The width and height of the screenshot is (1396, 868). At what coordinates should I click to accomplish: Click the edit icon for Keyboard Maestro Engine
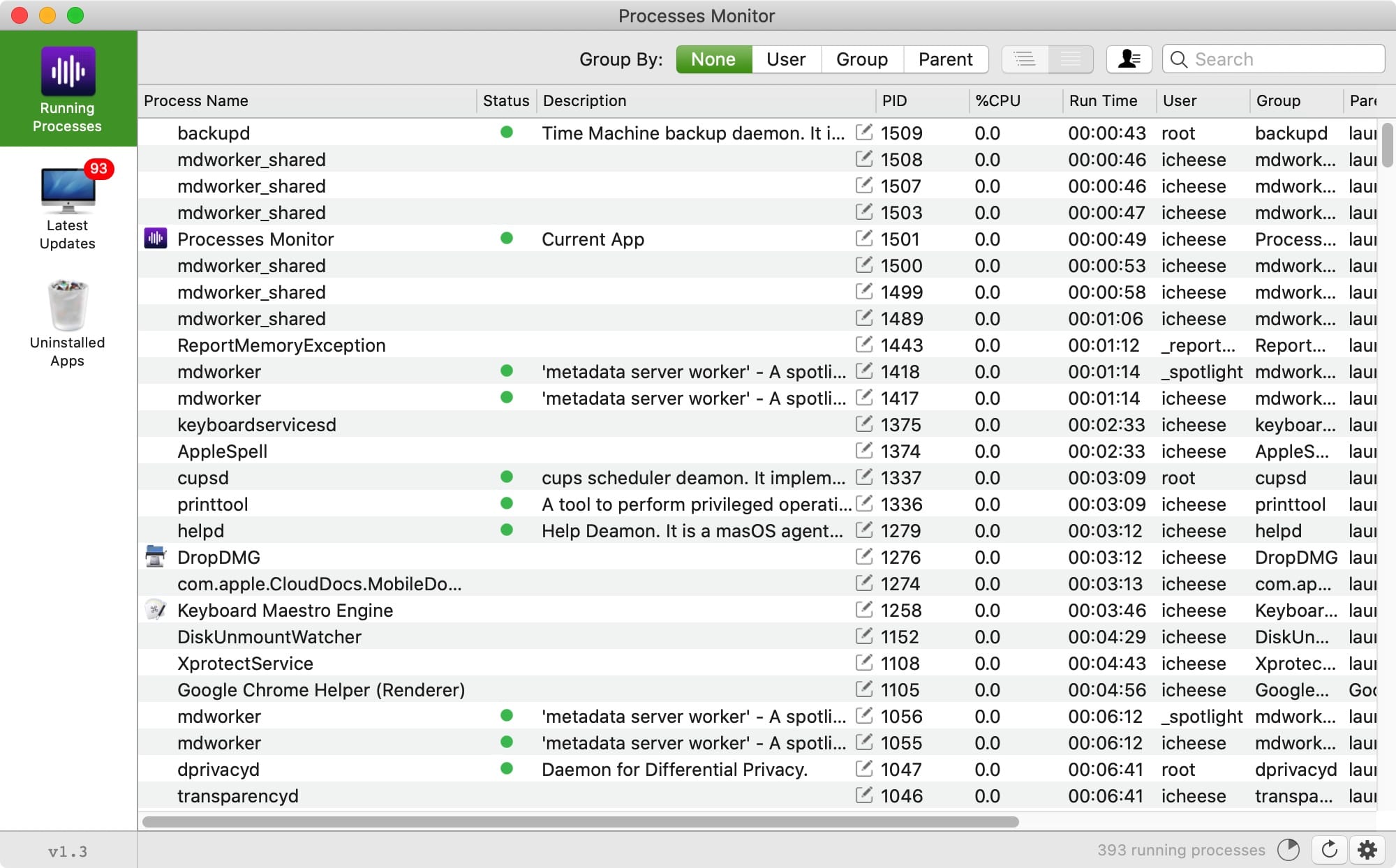[864, 609]
